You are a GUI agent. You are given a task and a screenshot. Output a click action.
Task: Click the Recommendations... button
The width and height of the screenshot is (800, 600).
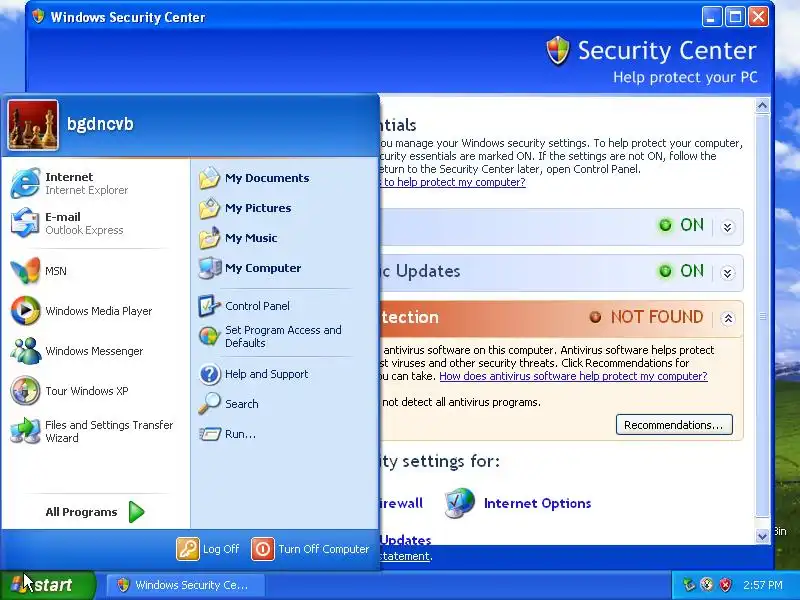point(674,425)
